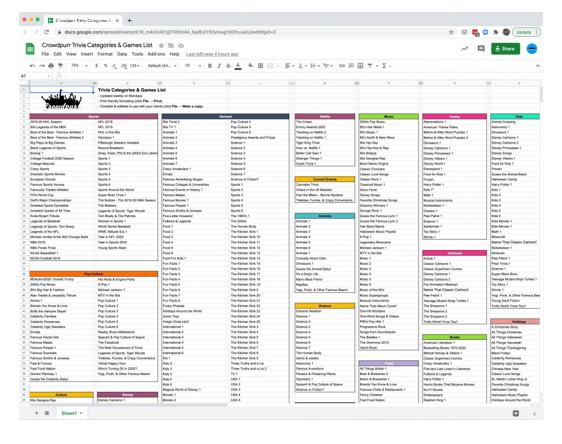Screen dimensions: 562x444
Task: Increase decimal places in the toolbar
Action: coord(124,66)
